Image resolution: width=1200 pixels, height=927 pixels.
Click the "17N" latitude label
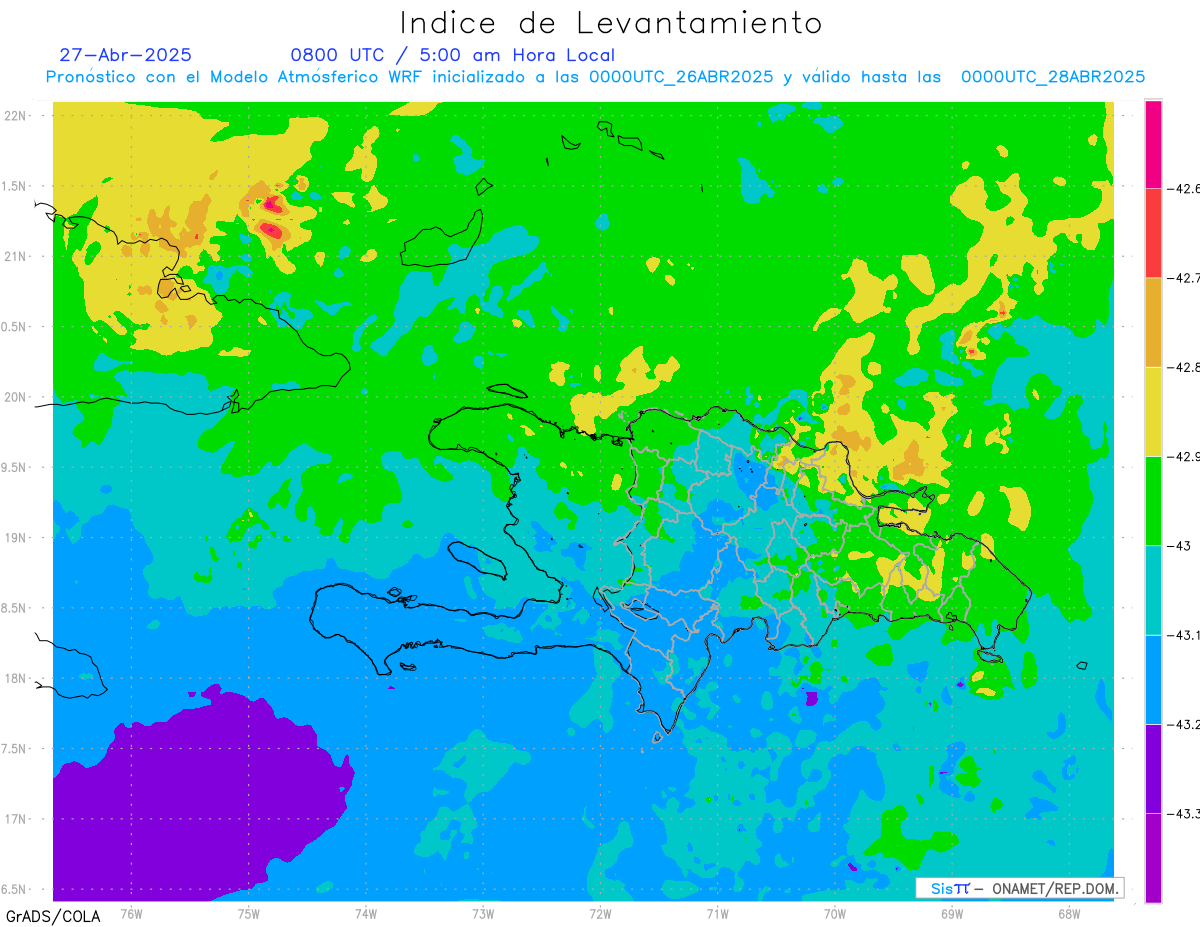click(x=15, y=819)
